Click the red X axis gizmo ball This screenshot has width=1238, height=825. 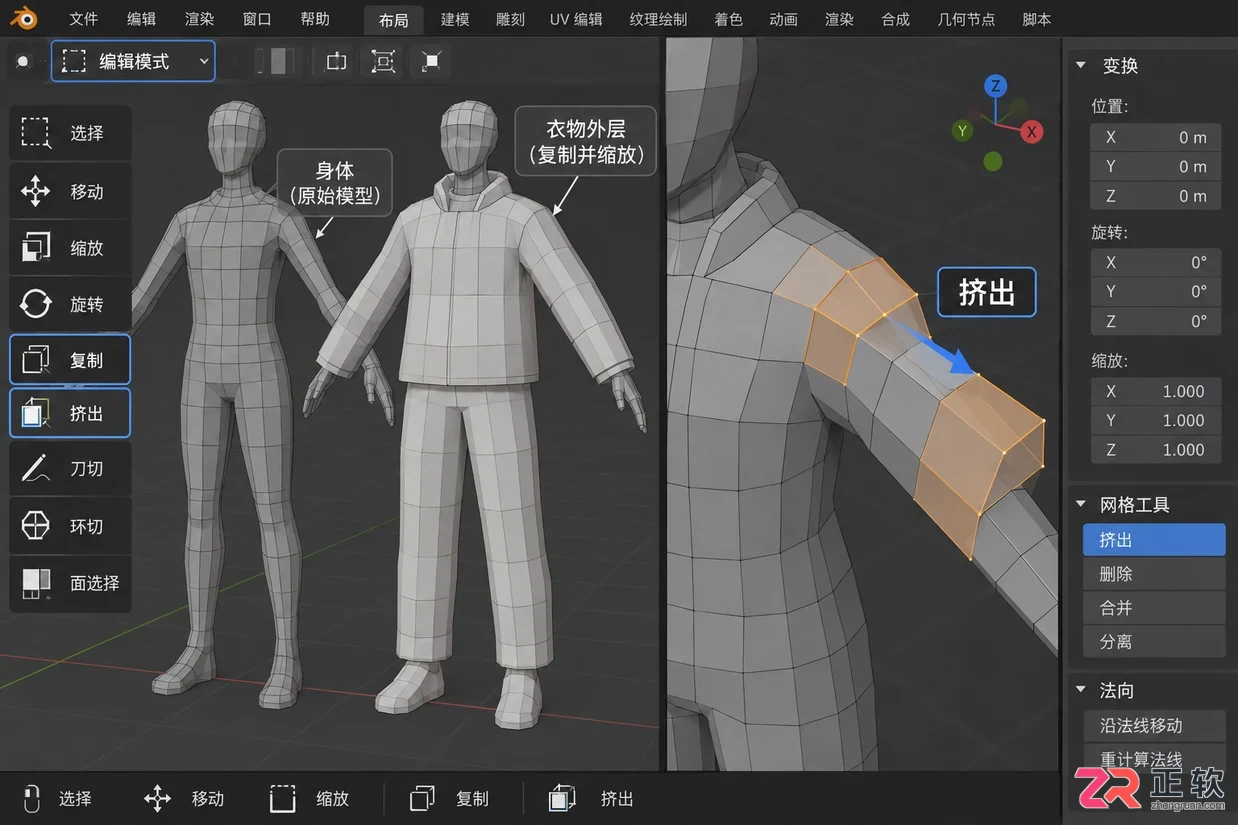(1033, 132)
